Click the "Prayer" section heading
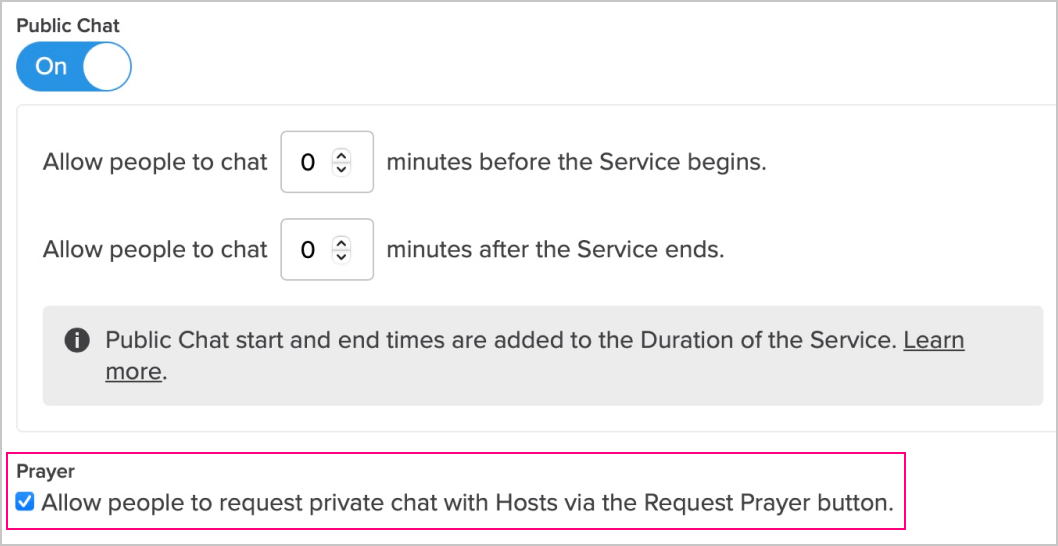The image size is (1058, 546). [45, 471]
